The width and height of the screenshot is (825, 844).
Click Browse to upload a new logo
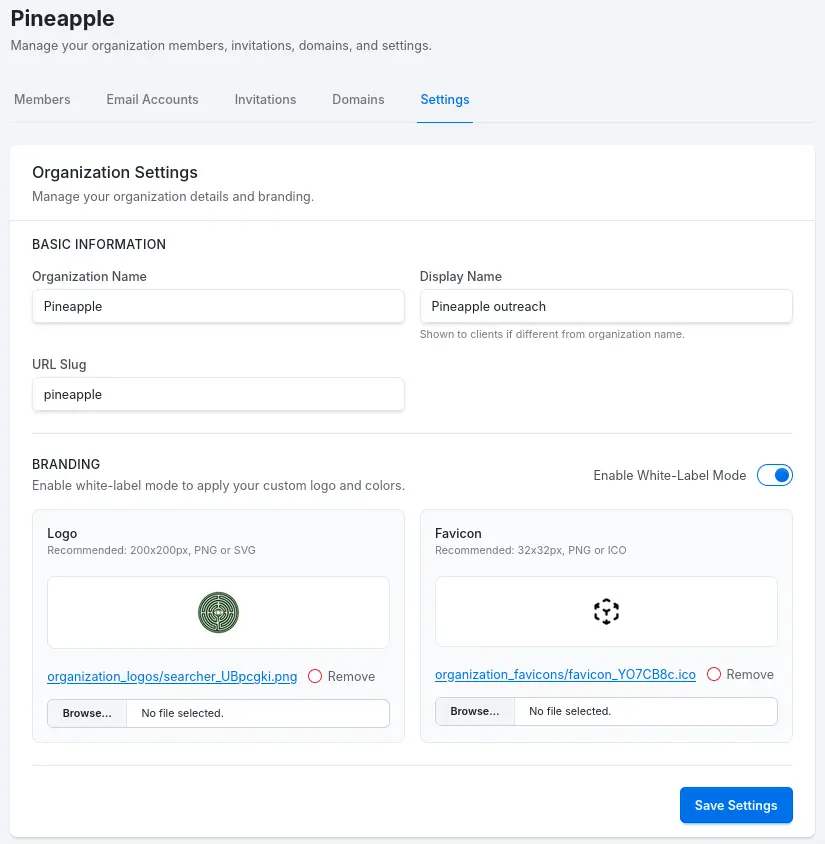[x=85, y=713]
